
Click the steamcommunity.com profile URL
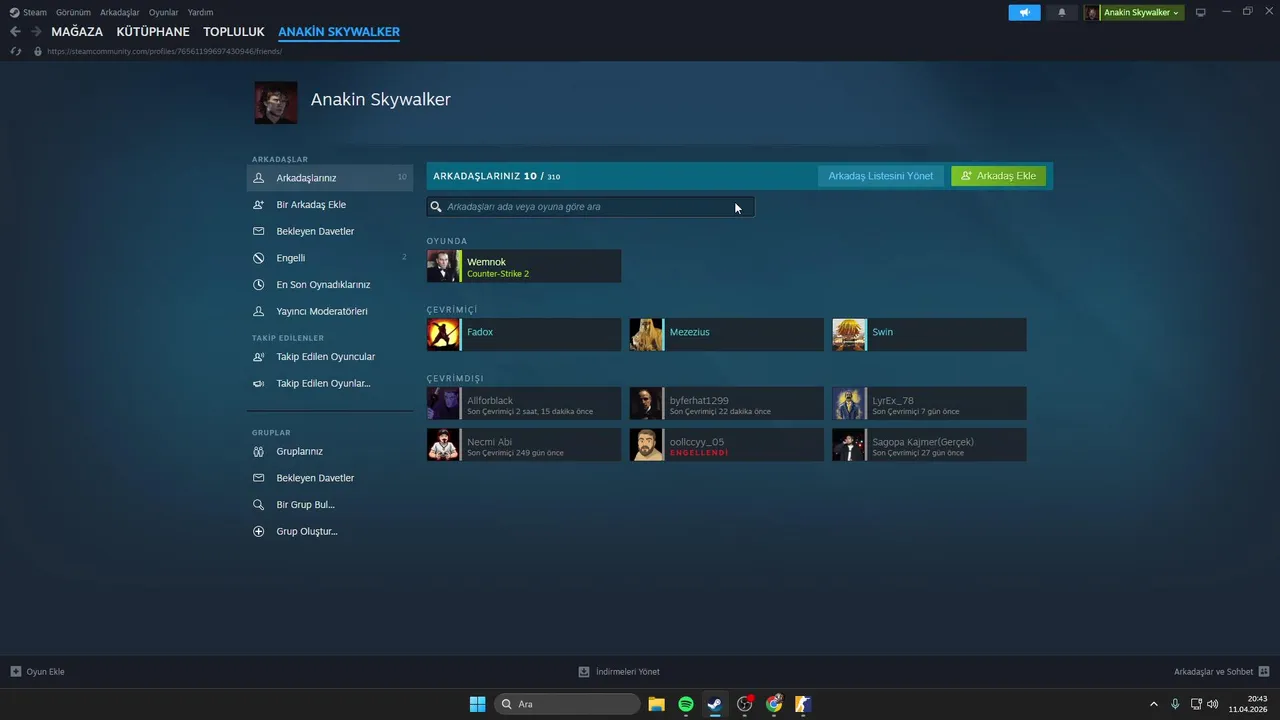tap(165, 51)
